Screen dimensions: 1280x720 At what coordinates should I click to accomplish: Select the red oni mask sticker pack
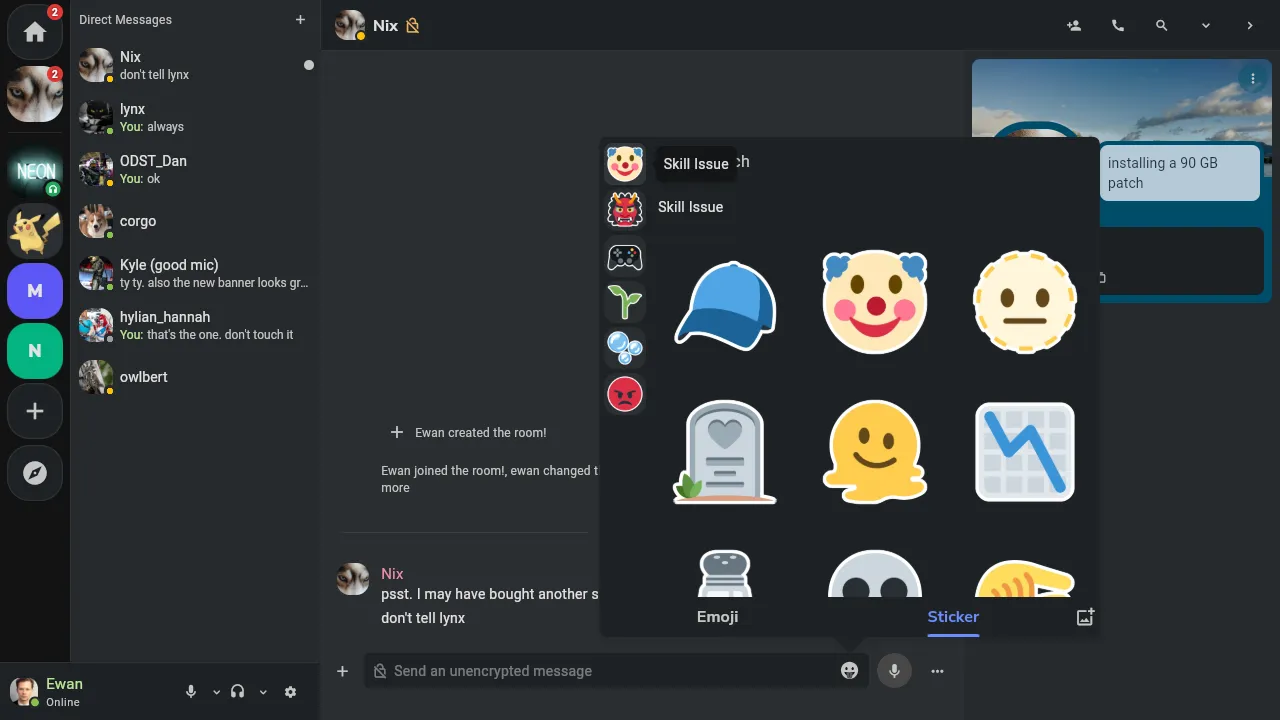tap(625, 210)
